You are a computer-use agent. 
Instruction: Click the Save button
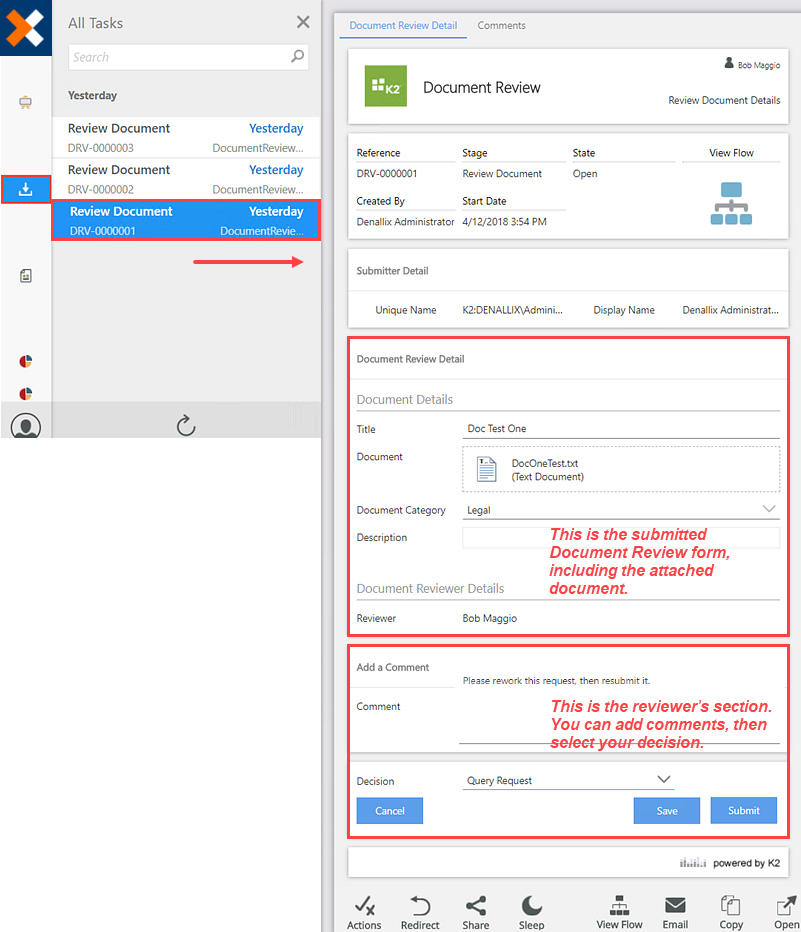click(x=667, y=811)
